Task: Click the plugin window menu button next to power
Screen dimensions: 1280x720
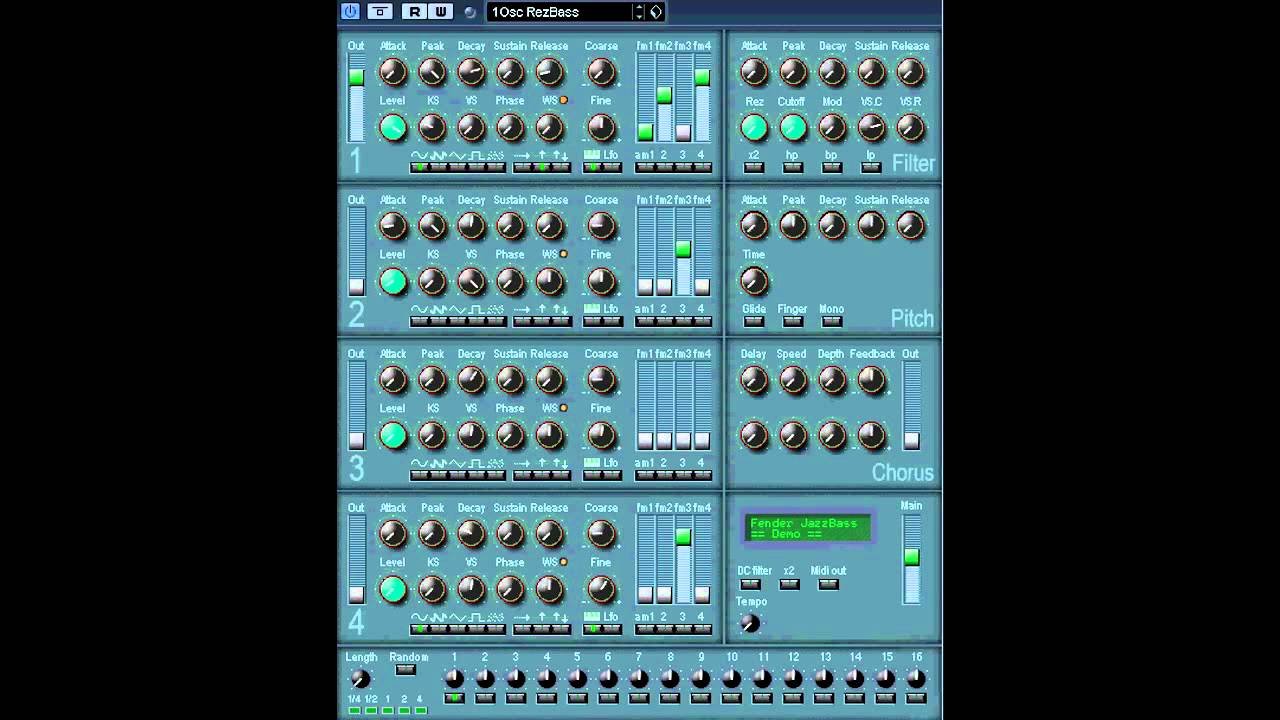Action: (x=379, y=12)
